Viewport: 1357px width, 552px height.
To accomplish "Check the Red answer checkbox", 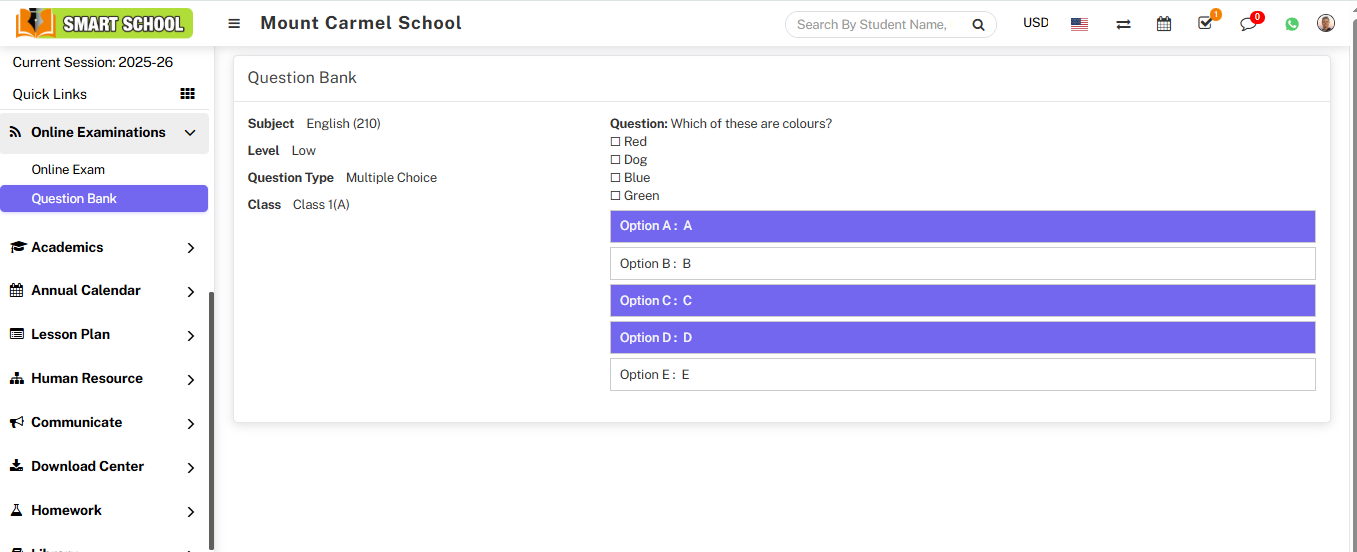I will coord(616,142).
